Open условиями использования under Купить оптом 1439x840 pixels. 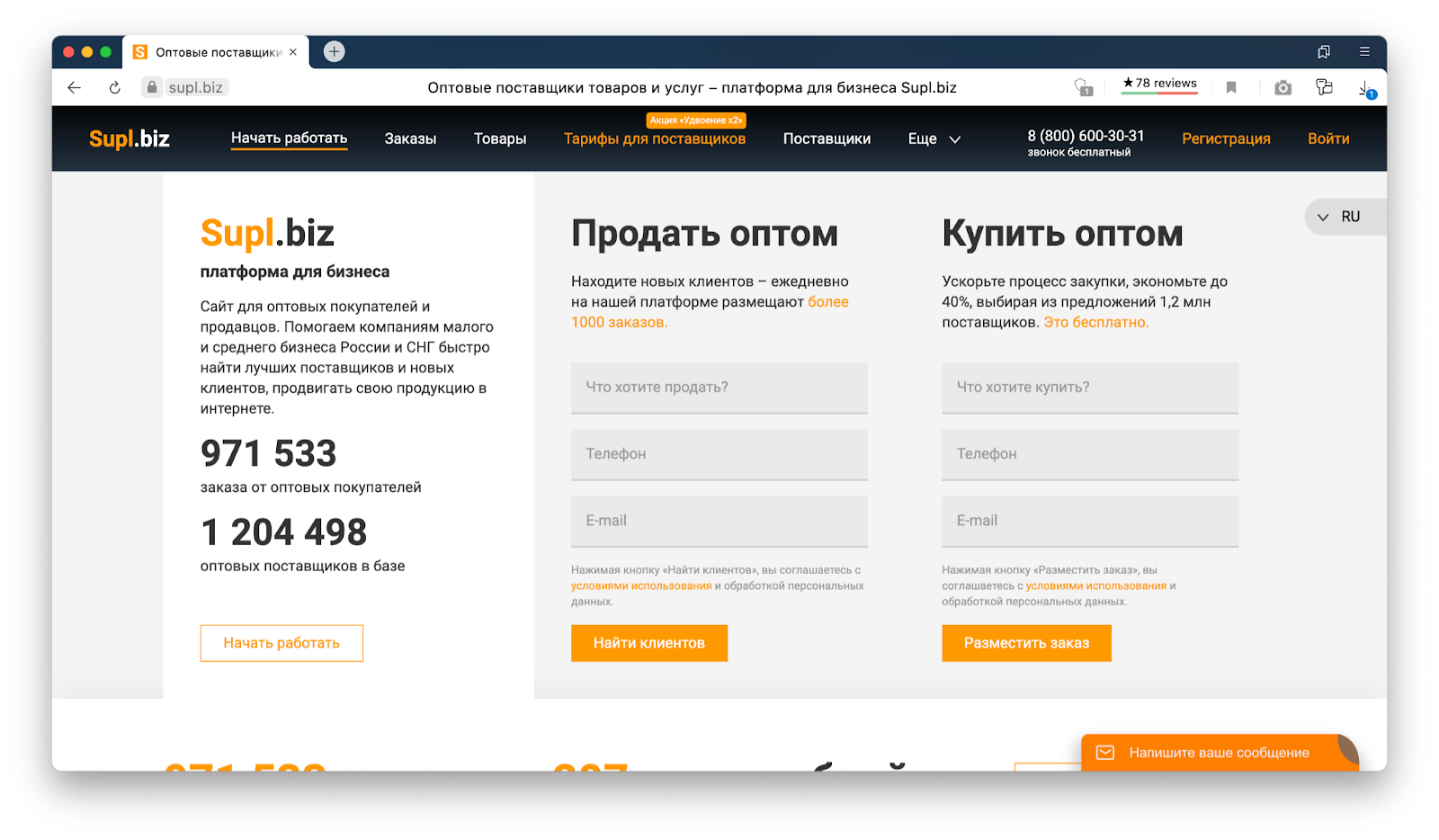(x=1096, y=585)
